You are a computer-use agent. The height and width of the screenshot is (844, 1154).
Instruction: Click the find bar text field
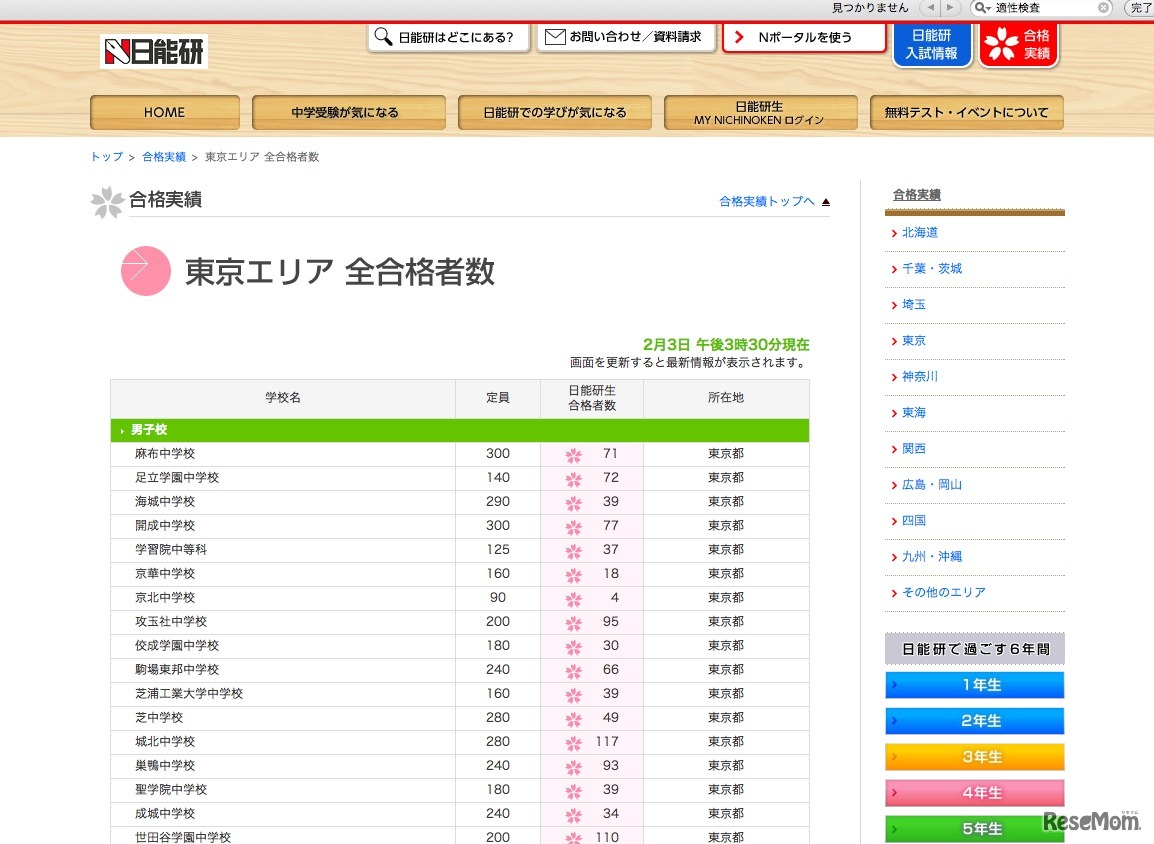pyautogui.click(x=1044, y=8)
